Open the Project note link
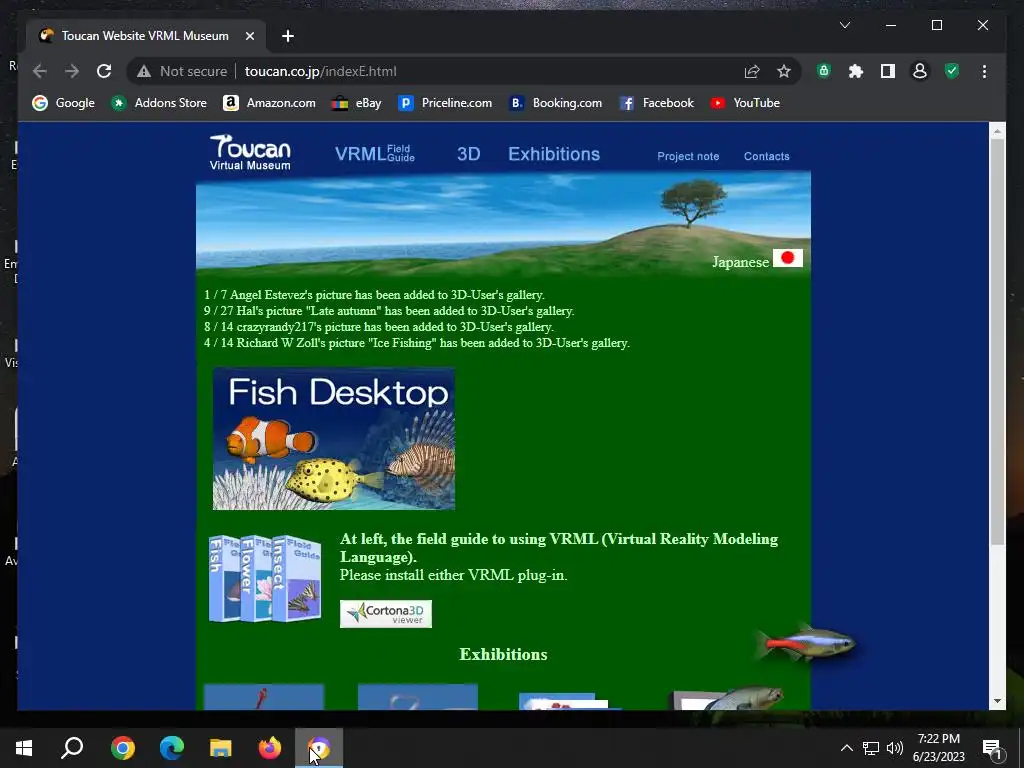The image size is (1024, 768). [688, 156]
